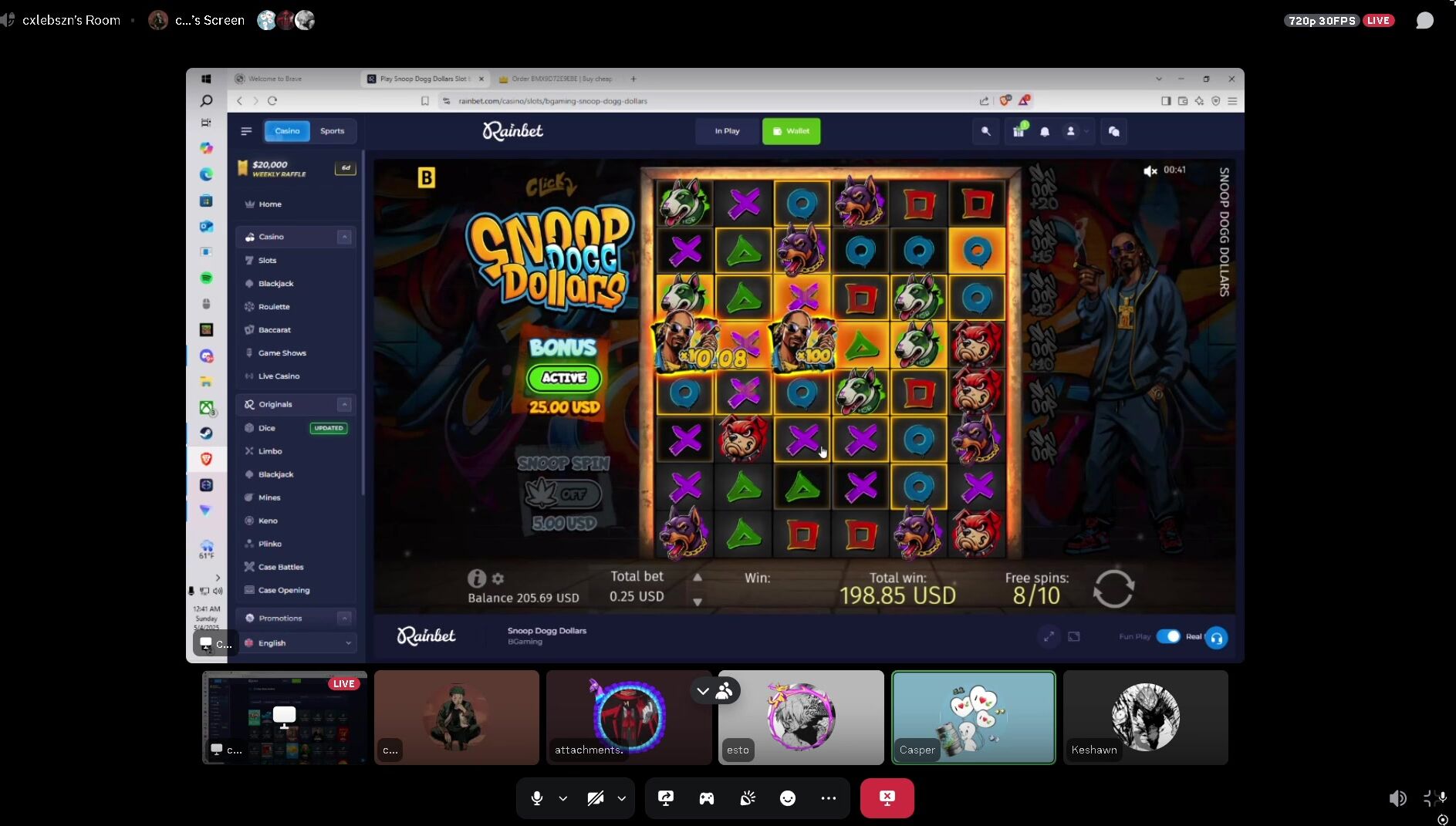The image size is (1456, 826).
Task: Click the BGaming B logo
Action: (x=427, y=178)
